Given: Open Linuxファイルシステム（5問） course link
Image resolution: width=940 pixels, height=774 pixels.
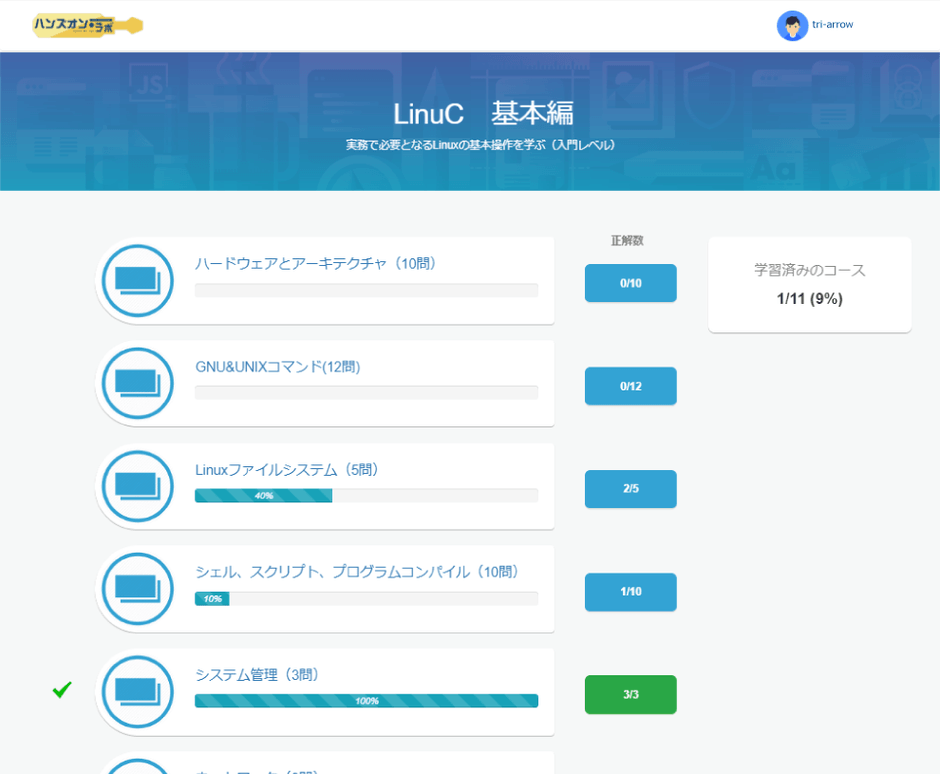Looking at the screenshot, I should click(286, 470).
